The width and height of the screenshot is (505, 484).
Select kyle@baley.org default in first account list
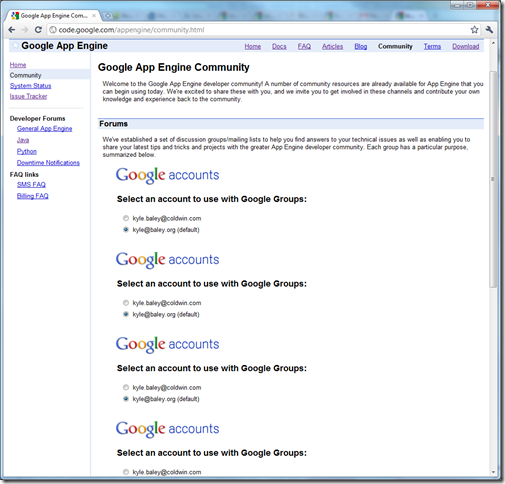[x=126, y=230]
